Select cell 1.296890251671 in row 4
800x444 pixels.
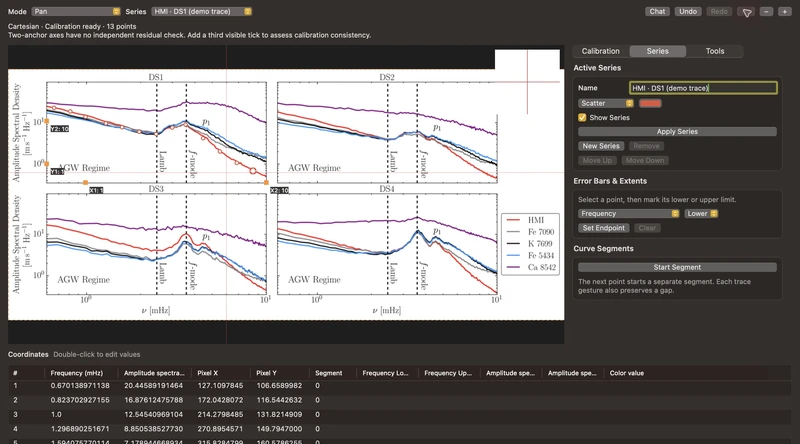(x=80, y=429)
